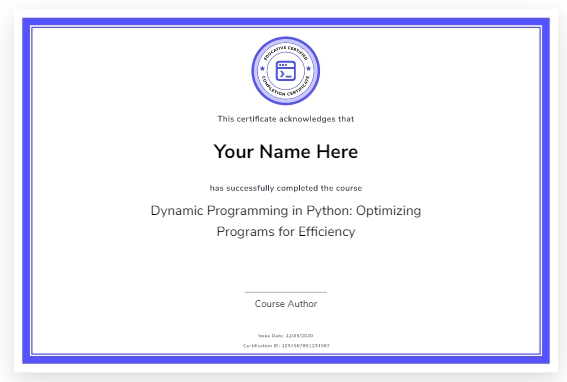
Task: Click the right star on the badge
Action: tap(308, 68)
